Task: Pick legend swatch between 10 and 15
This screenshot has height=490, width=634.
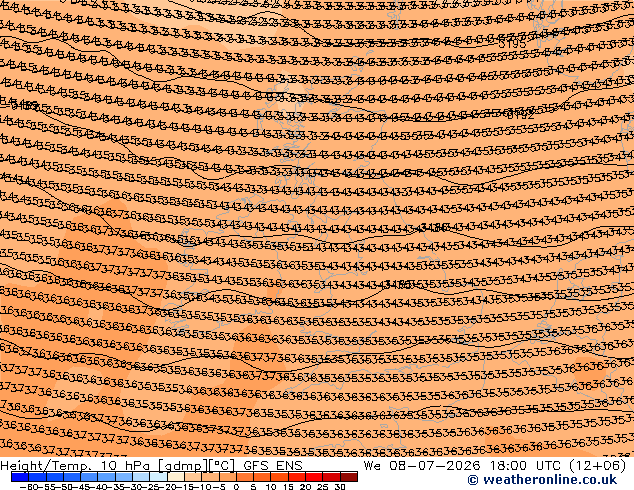Action: [279, 477]
